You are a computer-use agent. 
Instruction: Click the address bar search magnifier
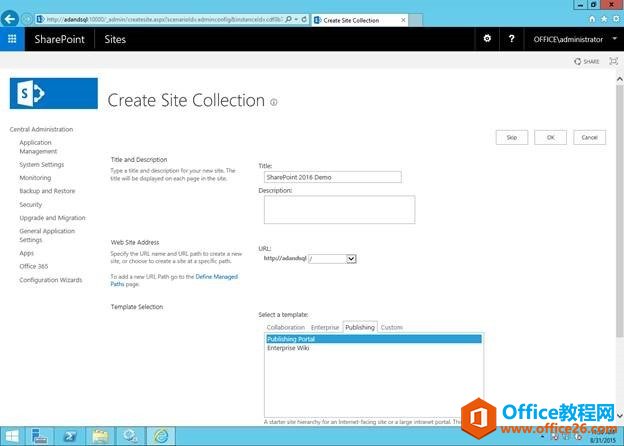pos(289,19)
